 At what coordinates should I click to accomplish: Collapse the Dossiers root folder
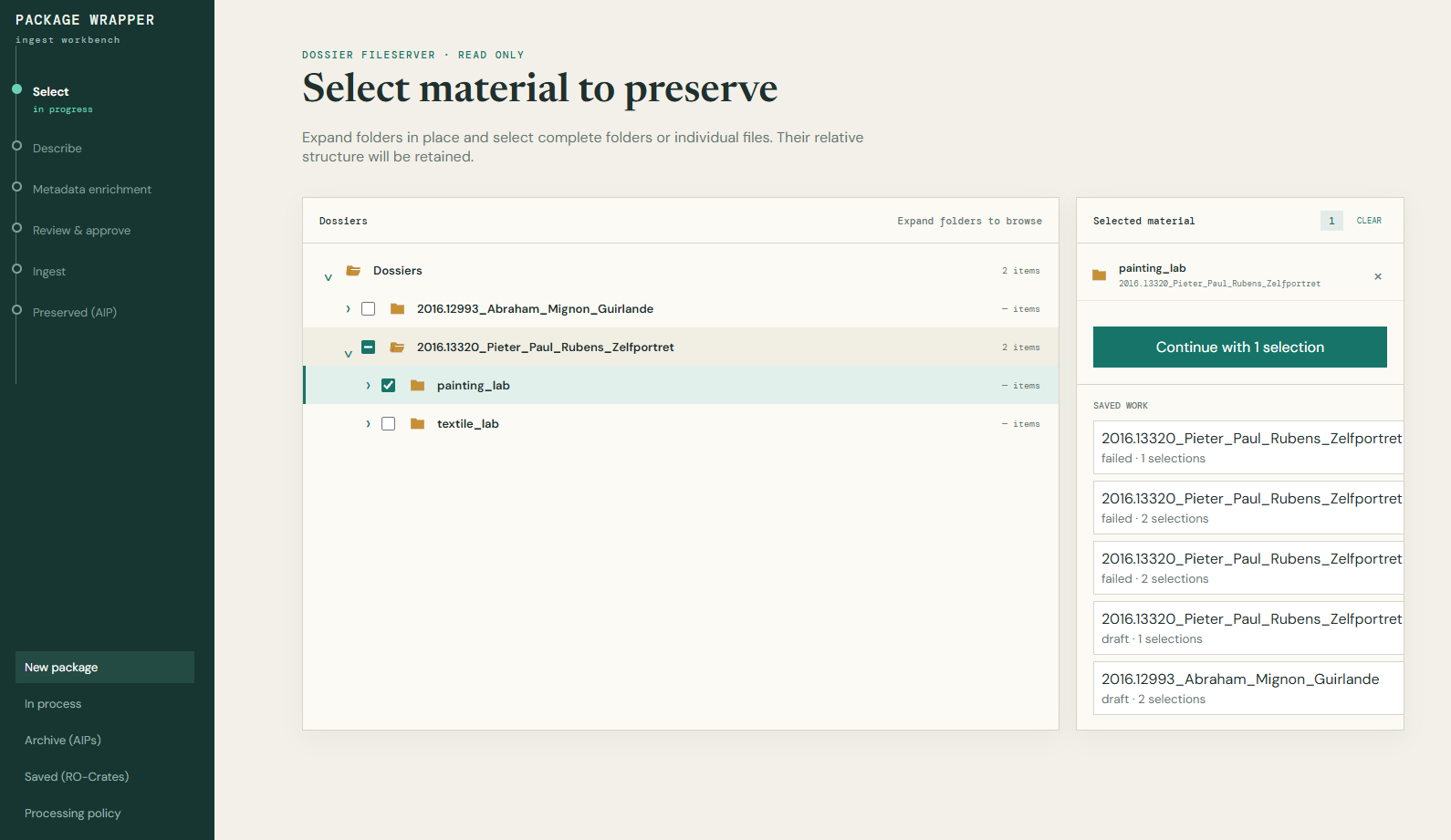(329, 276)
